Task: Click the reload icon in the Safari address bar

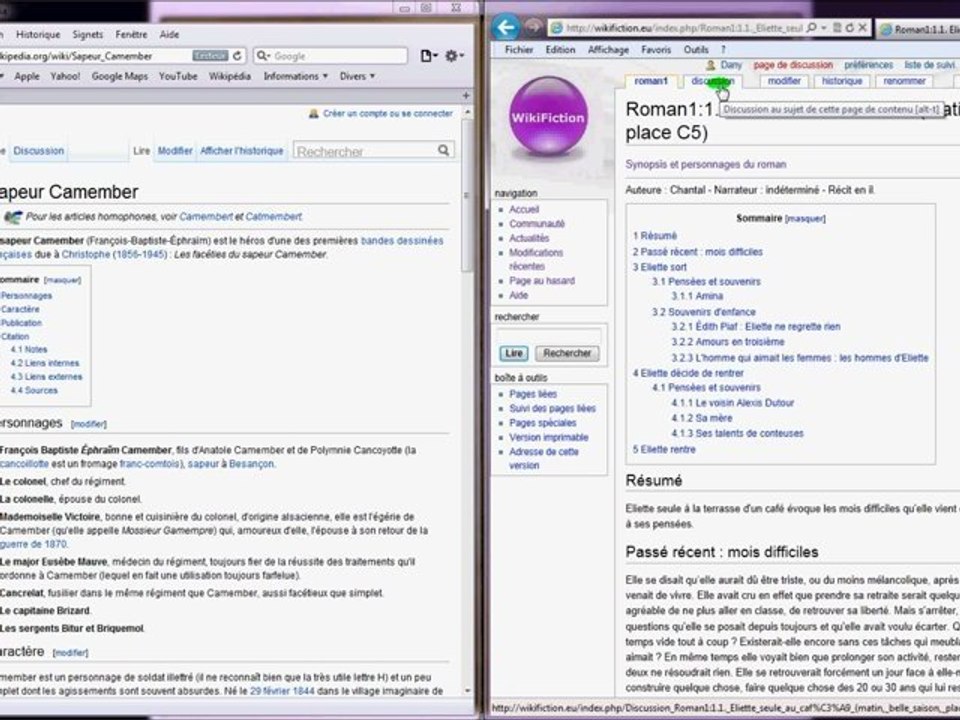Action: [x=238, y=56]
